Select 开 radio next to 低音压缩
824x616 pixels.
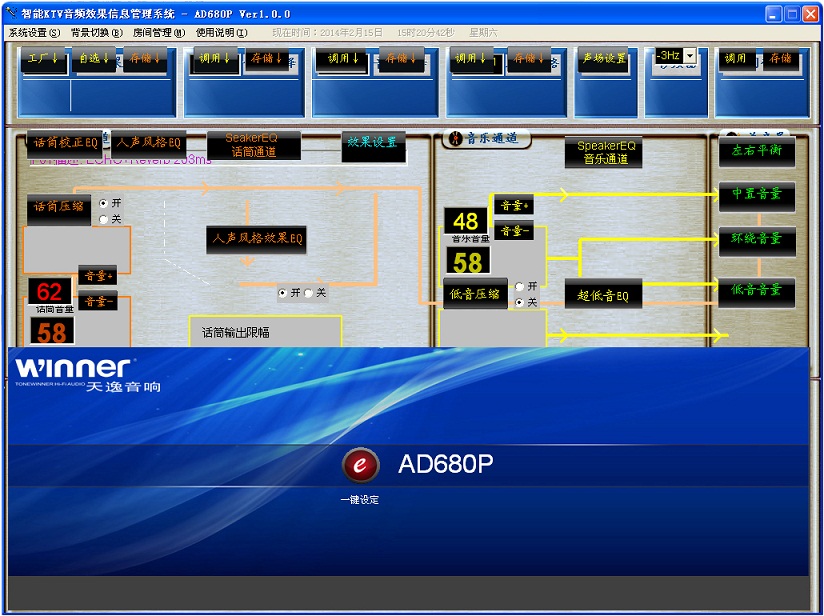[x=520, y=286]
